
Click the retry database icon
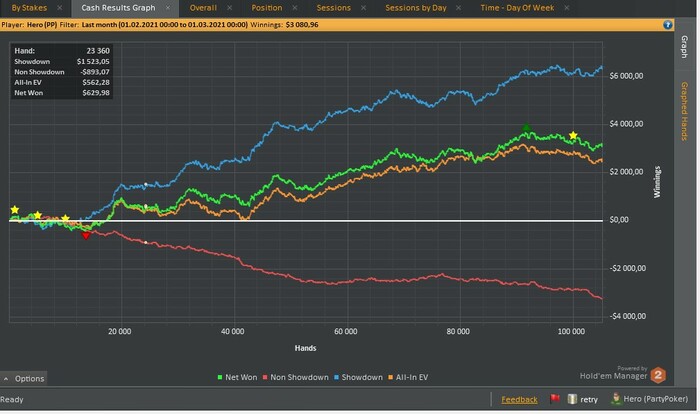click(572, 399)
